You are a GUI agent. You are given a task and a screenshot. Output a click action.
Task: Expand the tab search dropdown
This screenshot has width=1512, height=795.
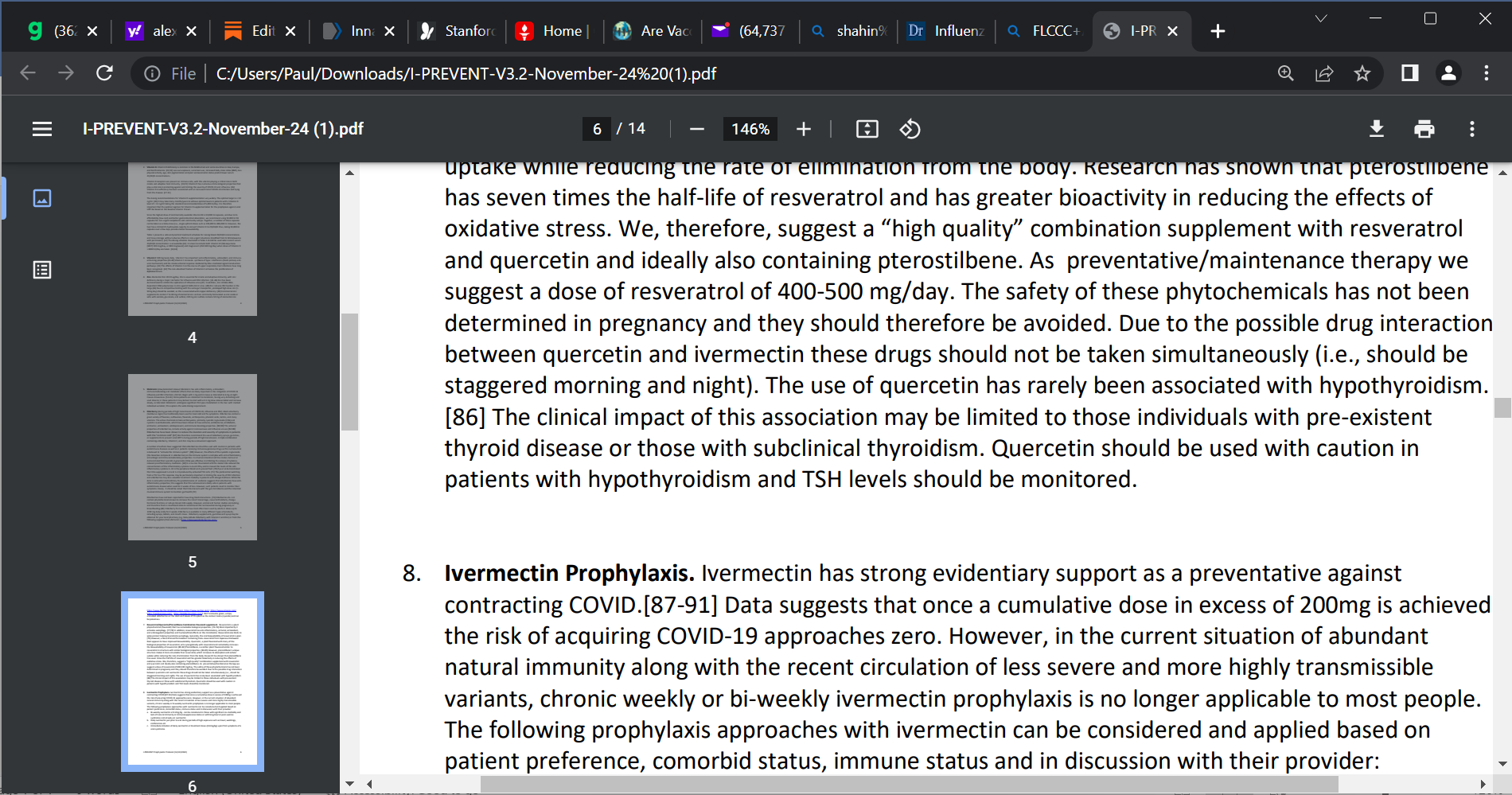pyautogui.click(x=1321, y=18)
